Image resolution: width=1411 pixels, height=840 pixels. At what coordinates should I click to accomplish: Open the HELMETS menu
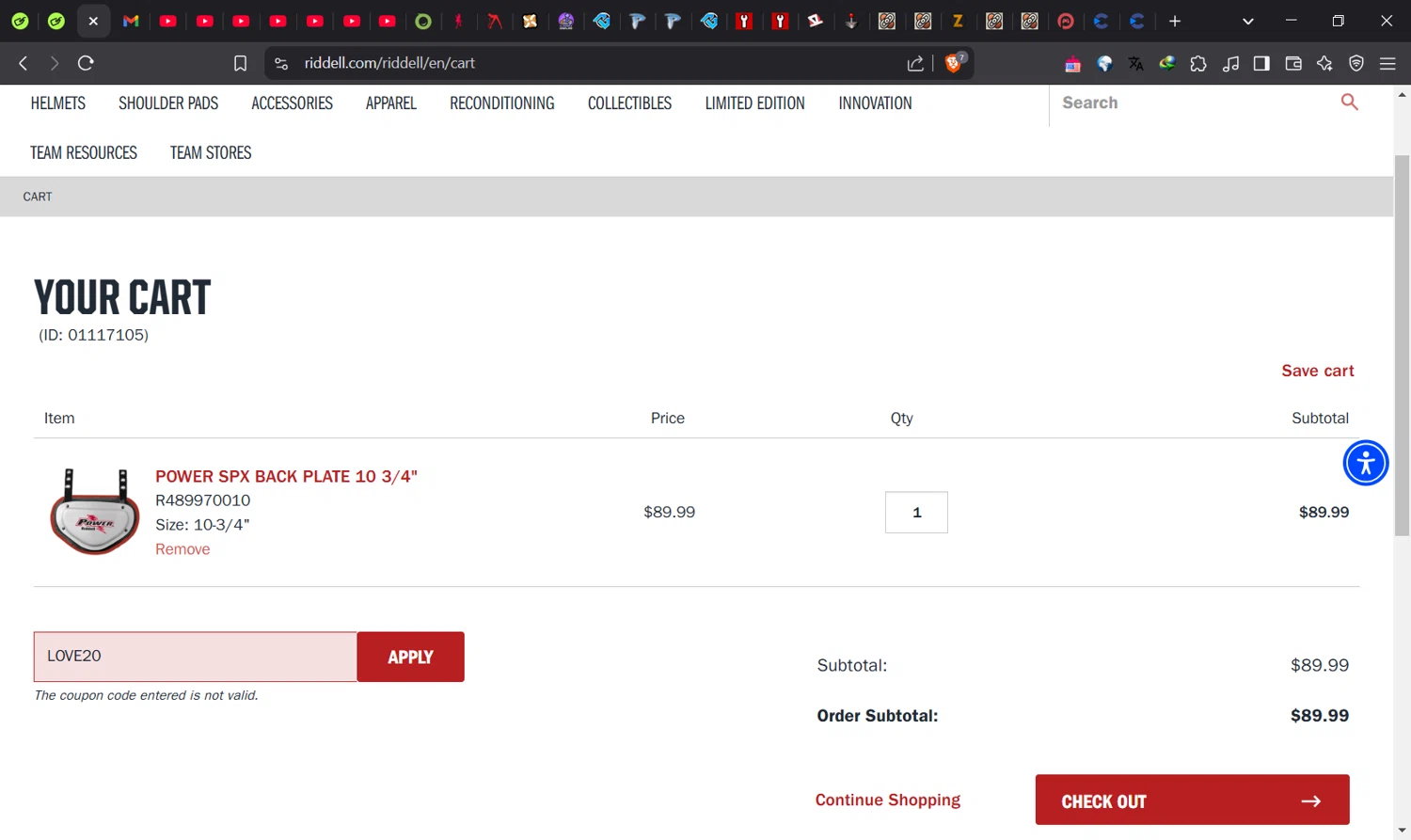[58, 103]
